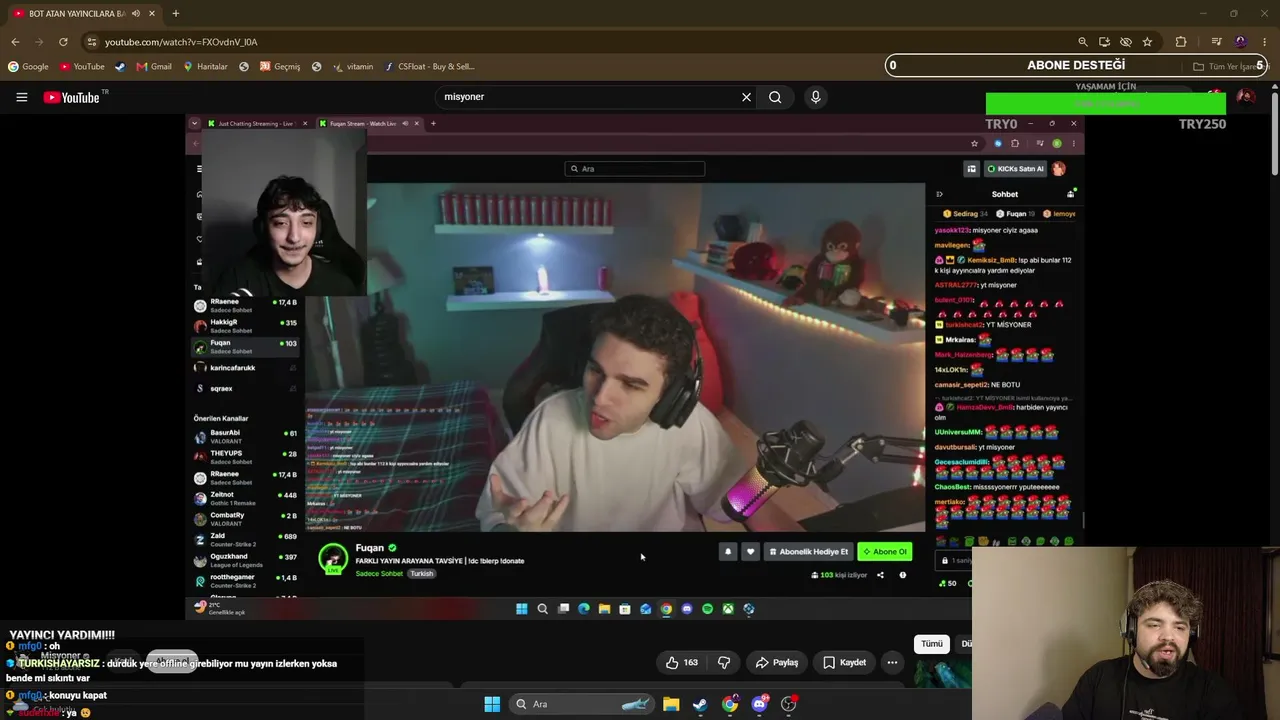Select the Fuqan Stream - Watch Live tab
The width and height of the screenshot is (1280, 720).
pyautogui.click(x=367, y=124)
